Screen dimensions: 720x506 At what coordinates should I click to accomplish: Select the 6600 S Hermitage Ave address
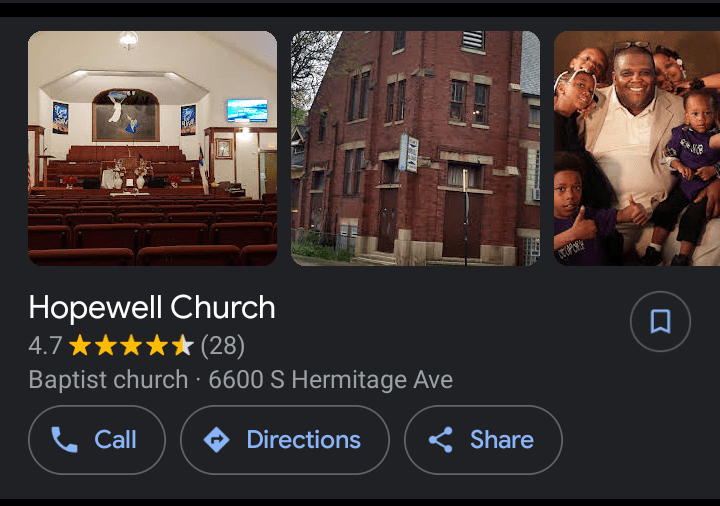331,380
